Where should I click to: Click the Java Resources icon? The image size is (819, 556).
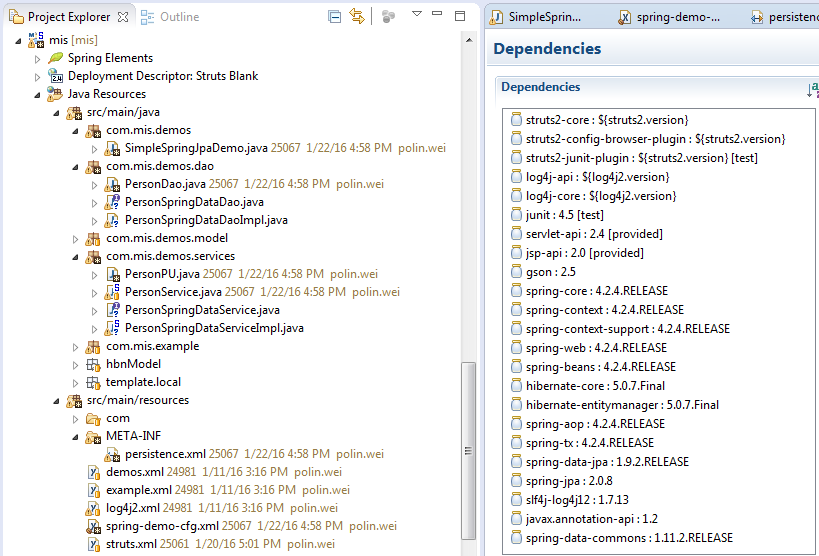click(54, 94)
